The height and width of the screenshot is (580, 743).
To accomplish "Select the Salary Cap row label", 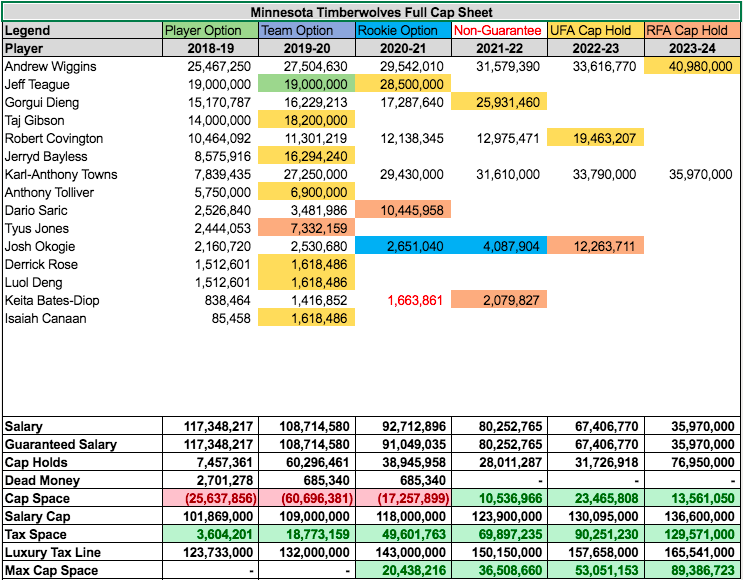I will point(82,517).
